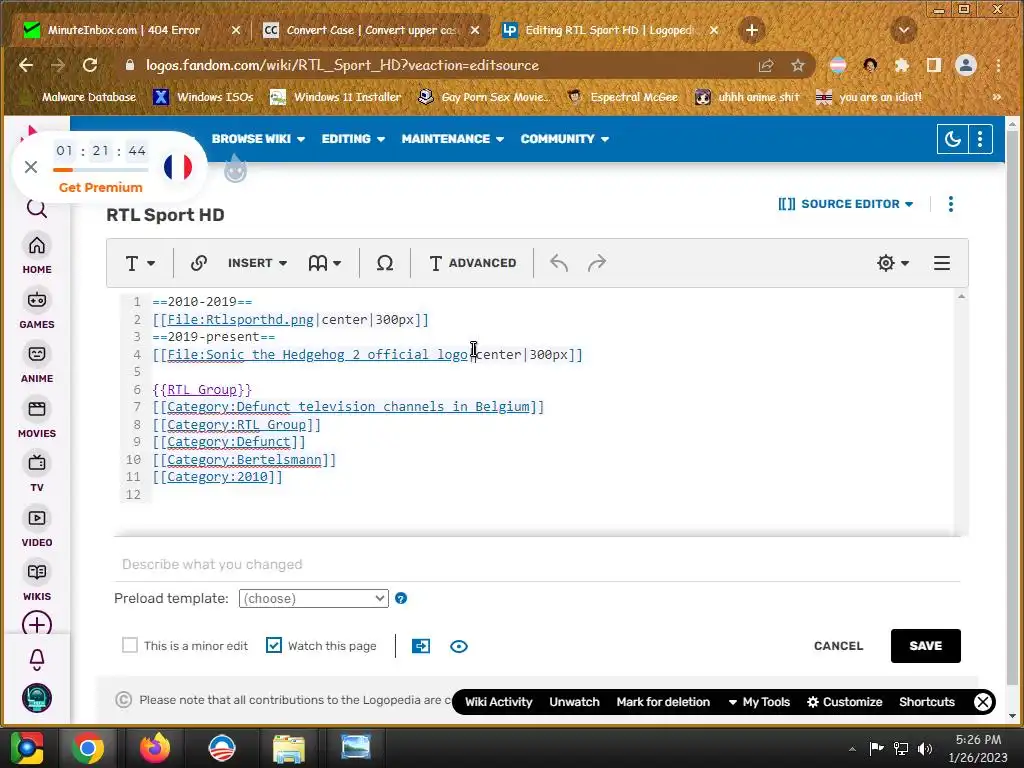Go to Fandom Home in sidebar
This screenshot has height=768, width=1024.
(37, 255)
